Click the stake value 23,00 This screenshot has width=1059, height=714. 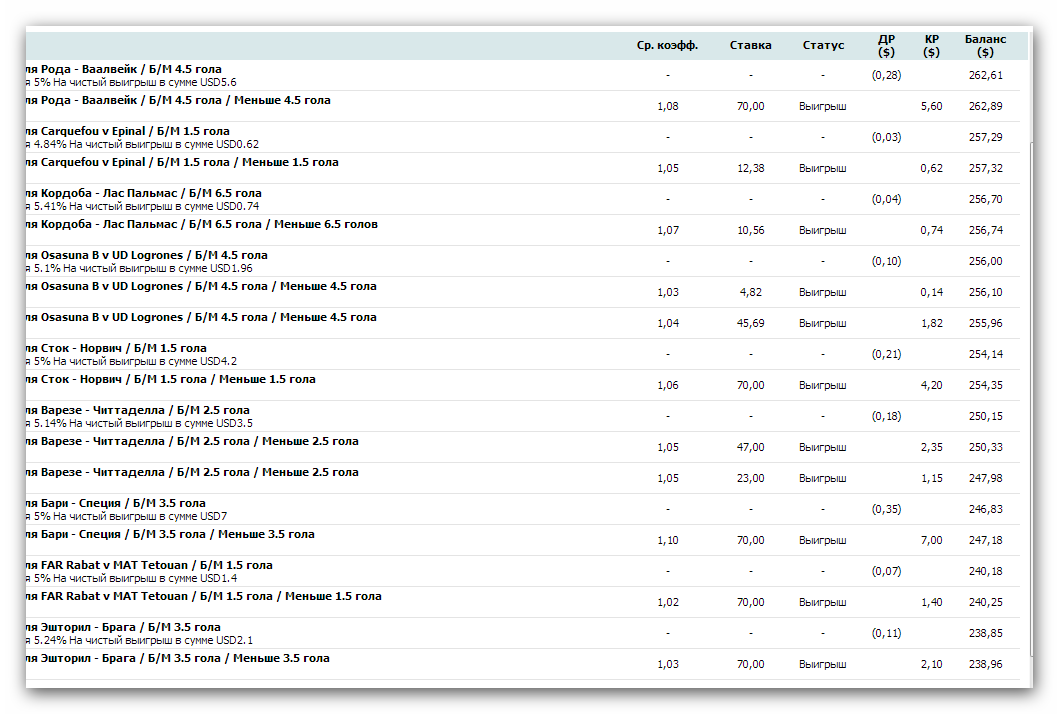click(750, 478)
